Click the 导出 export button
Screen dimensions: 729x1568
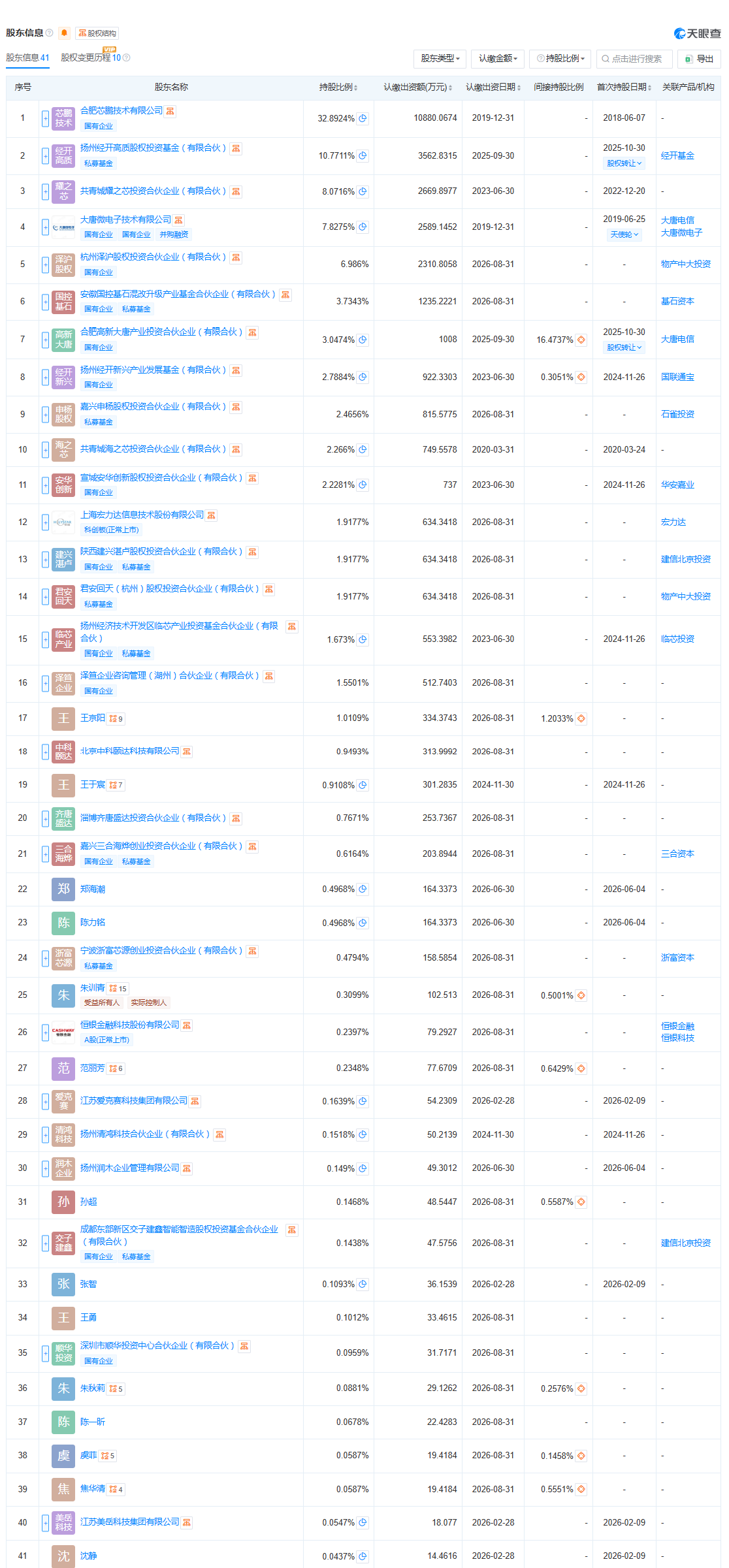click(699, 59)
